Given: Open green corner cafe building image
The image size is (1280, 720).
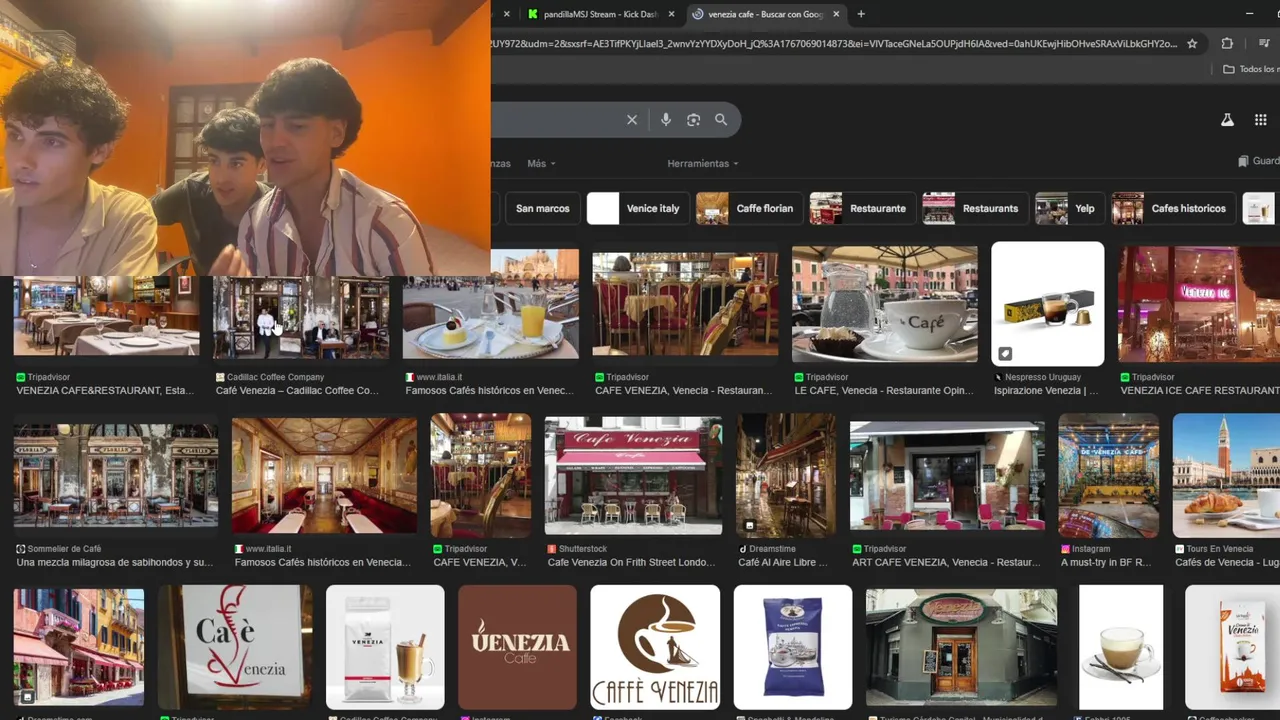Looking at the screenshot, I should pyautogui.click(x=961, y=647).
